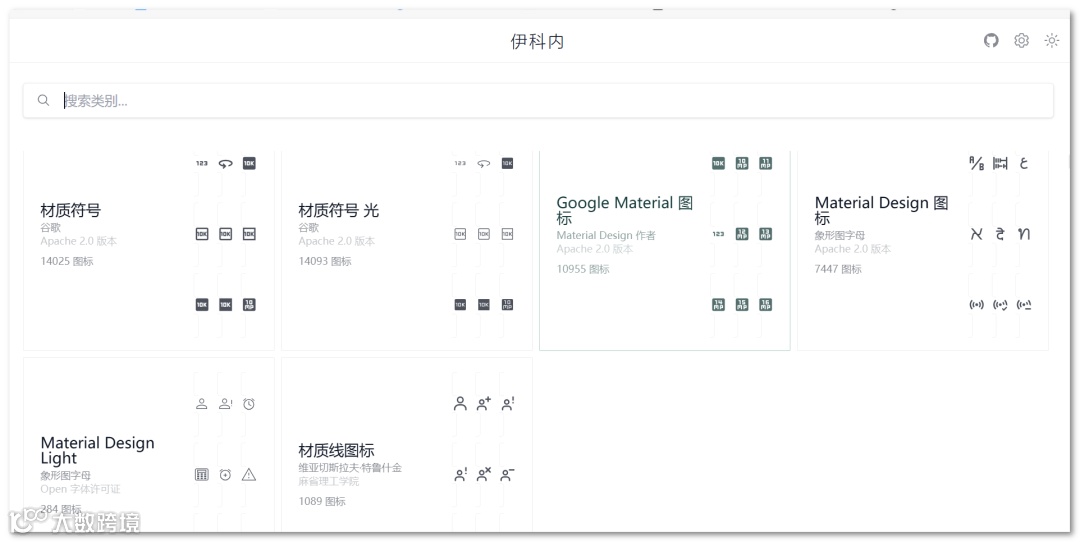Click the 14093 图标 count text

pyautogui.click(x=325, y=261)
